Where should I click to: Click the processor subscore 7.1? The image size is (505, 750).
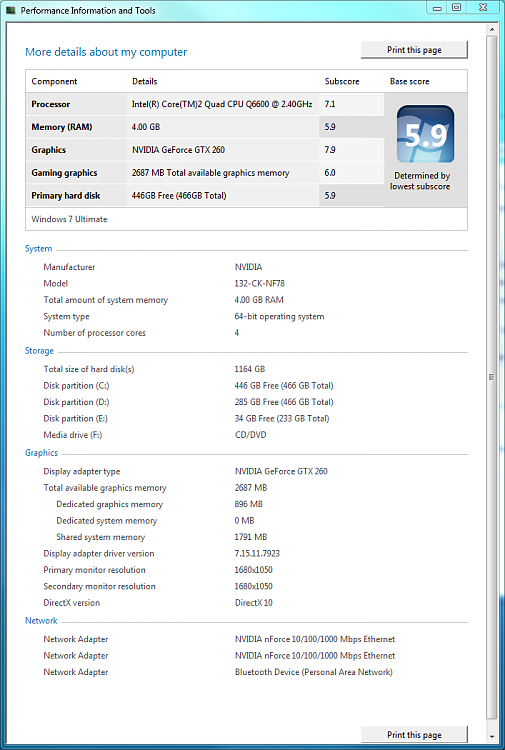click(330, 104)
